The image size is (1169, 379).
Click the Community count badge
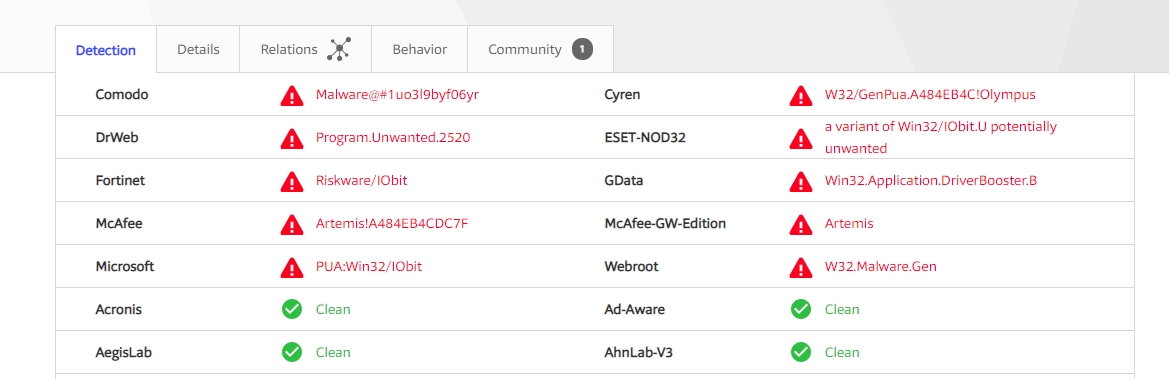pos(582,49)
